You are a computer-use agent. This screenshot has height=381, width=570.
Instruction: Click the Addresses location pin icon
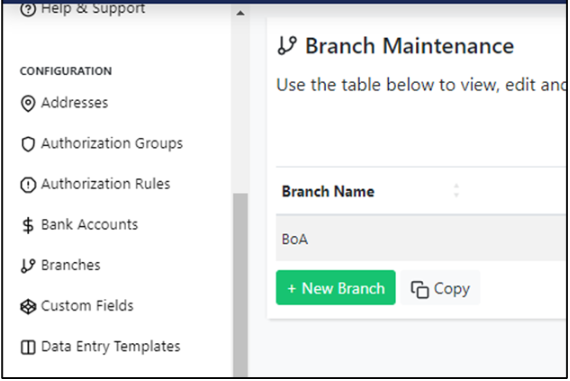28,104
